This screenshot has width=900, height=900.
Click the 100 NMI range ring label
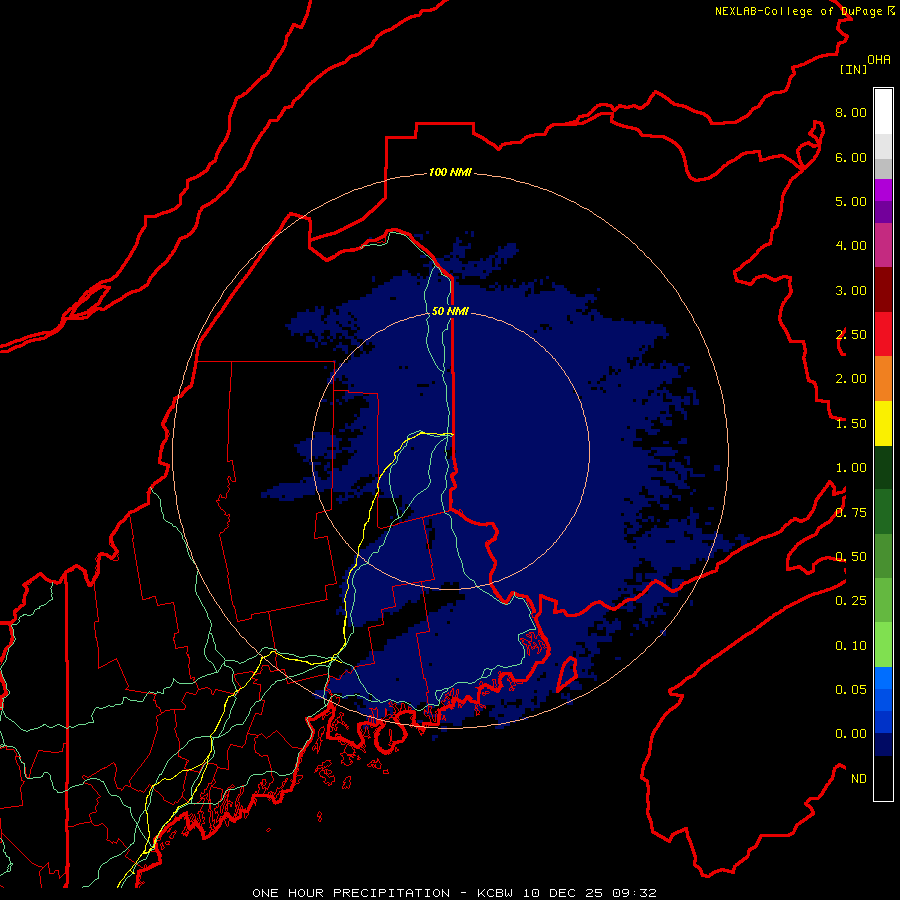tap(451, 172)
